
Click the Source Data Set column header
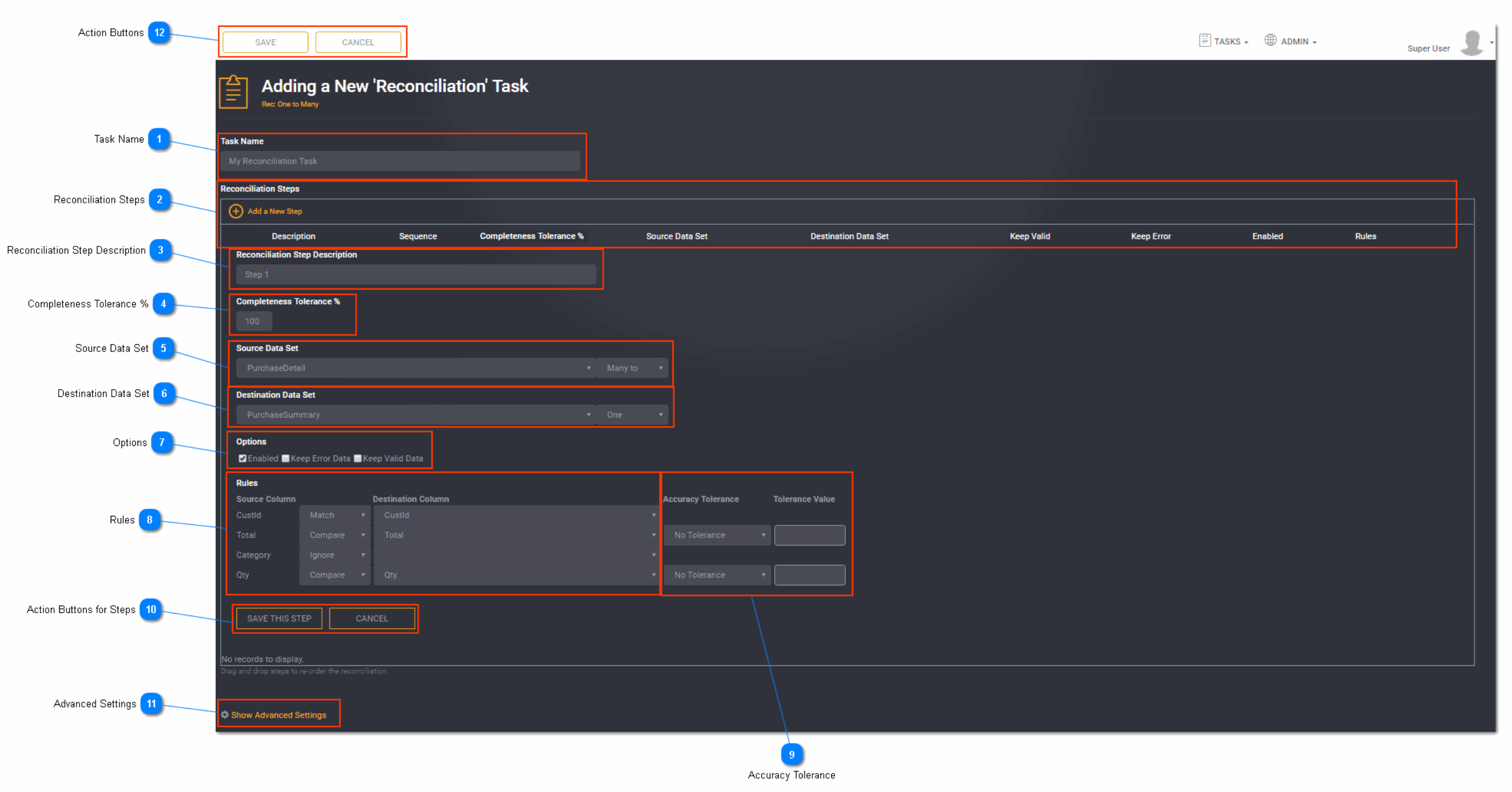click(677, 236)
